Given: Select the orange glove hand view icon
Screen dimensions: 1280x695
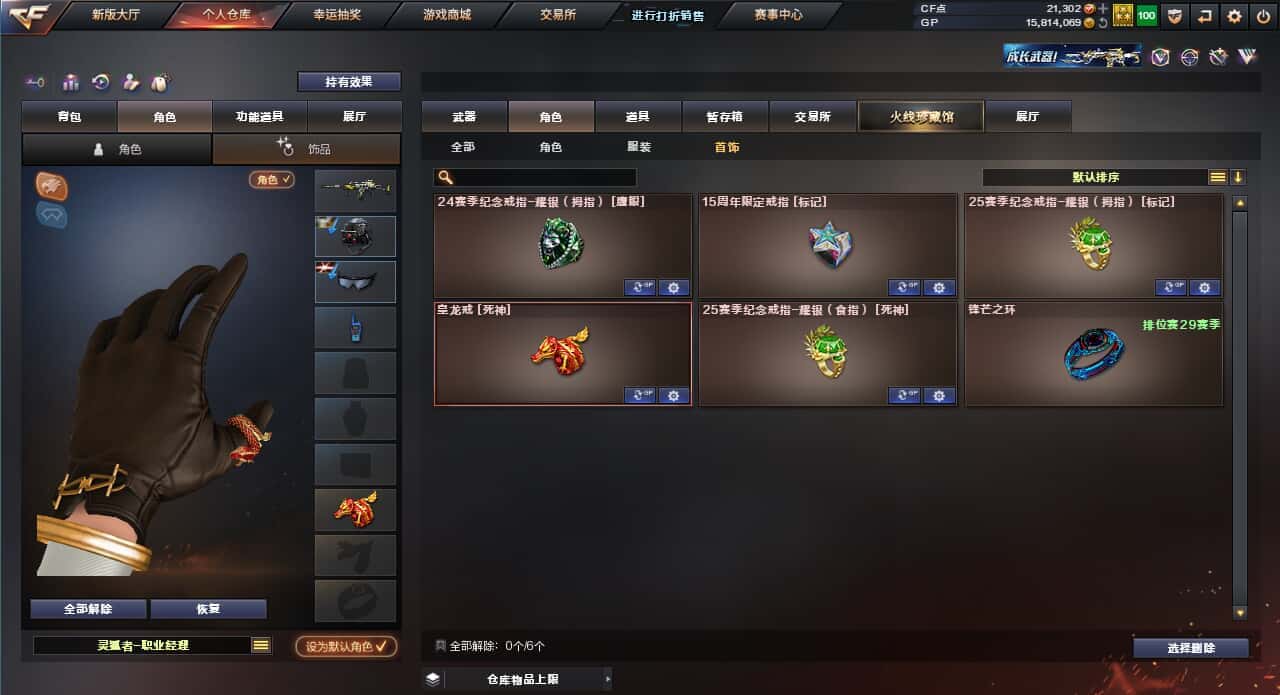Looking at the screenshot, I should tap(51, 185).
